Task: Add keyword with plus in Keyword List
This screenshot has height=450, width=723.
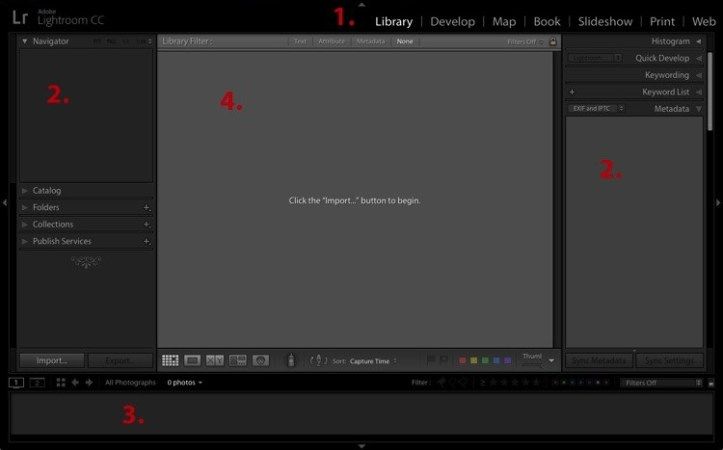Action: tap(572, 92)
